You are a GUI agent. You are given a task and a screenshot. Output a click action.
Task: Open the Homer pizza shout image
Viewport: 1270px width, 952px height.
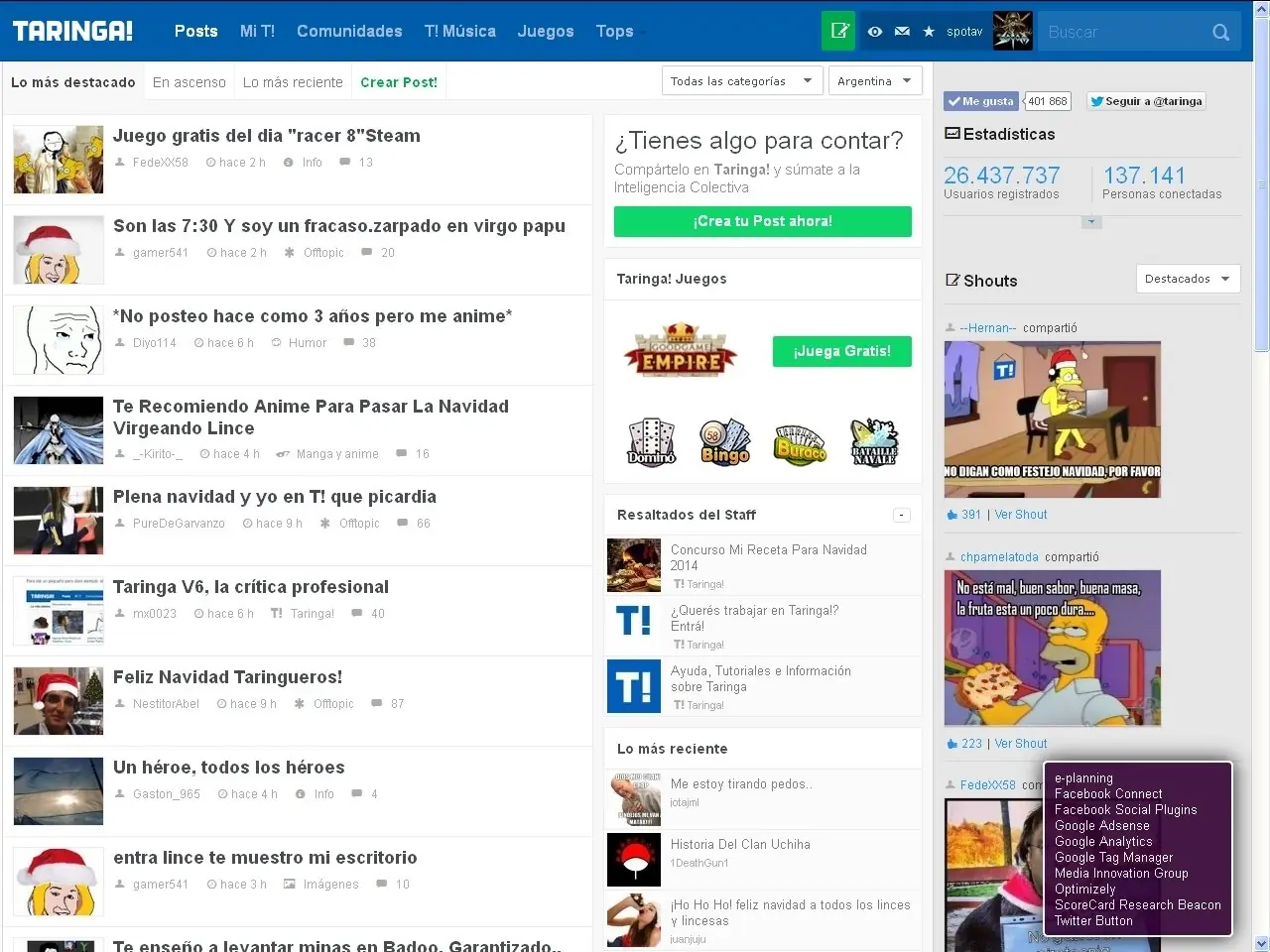[x=1053, y=649]
